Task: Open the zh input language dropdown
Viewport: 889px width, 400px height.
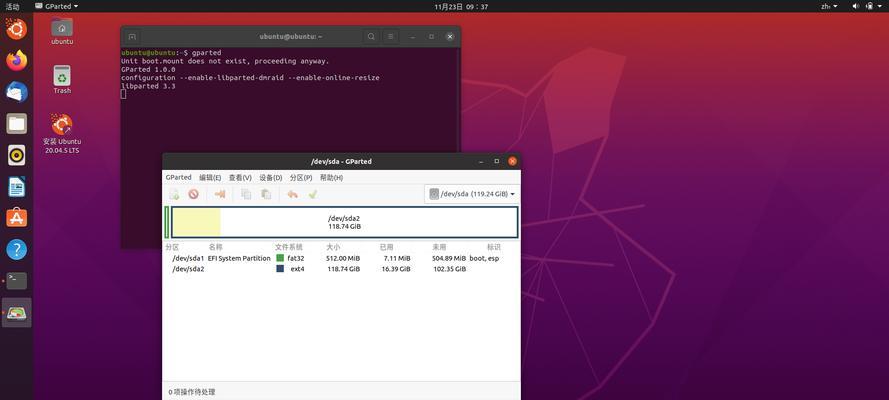Action: click(x=830, y=6)
